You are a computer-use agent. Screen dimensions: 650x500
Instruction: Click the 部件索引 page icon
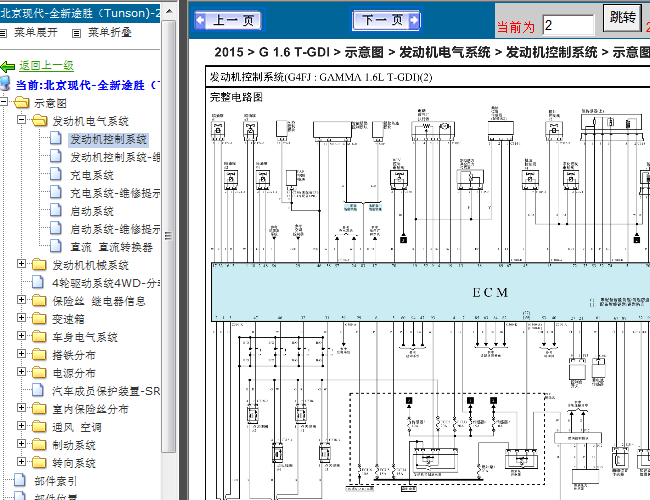click(x=20, y=480)
